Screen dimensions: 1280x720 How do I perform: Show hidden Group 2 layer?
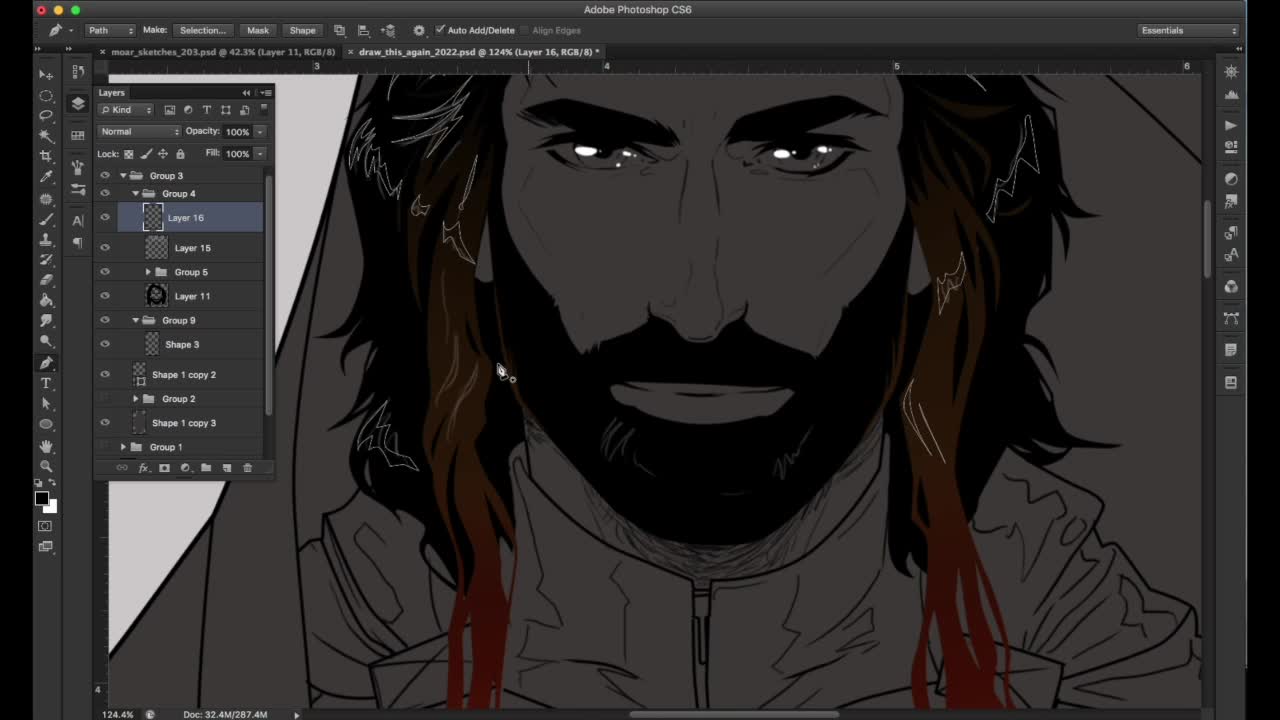105,398
